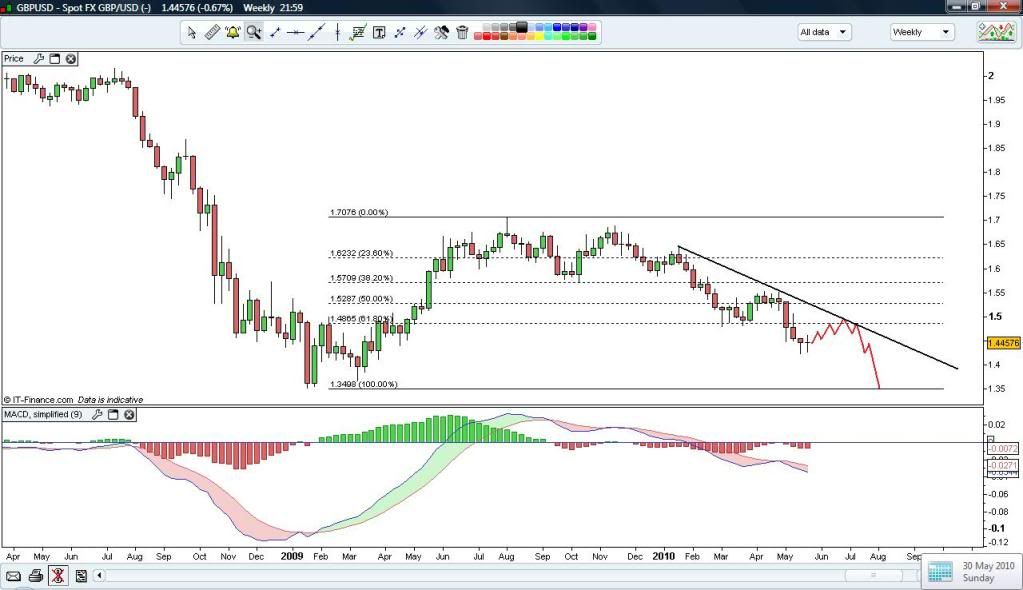Expand the Weekly timeframe dropdown
This screenshot has width=1023, height=590.
pyautogui.click(x=921, y=32)
